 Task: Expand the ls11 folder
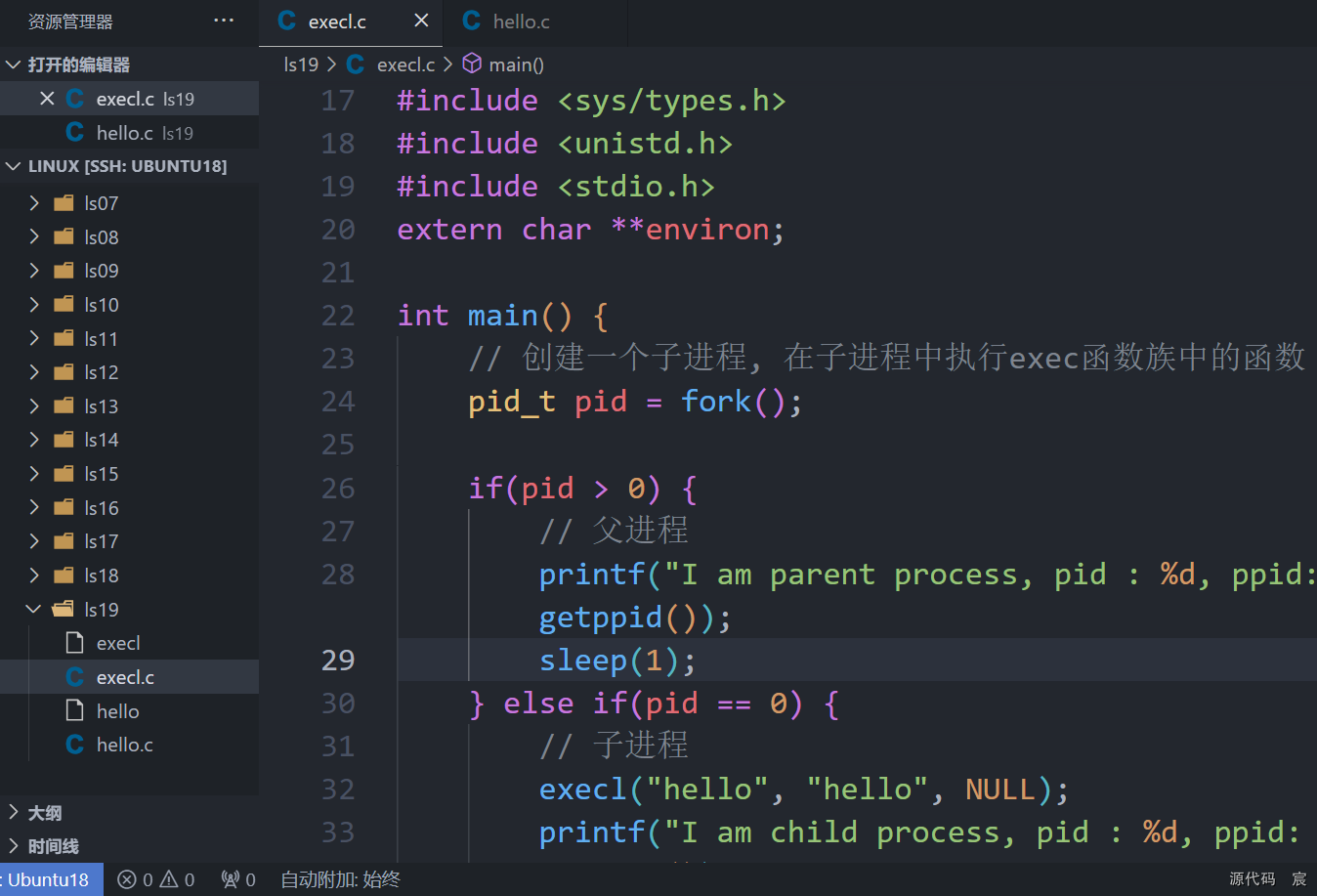point(34,338)
